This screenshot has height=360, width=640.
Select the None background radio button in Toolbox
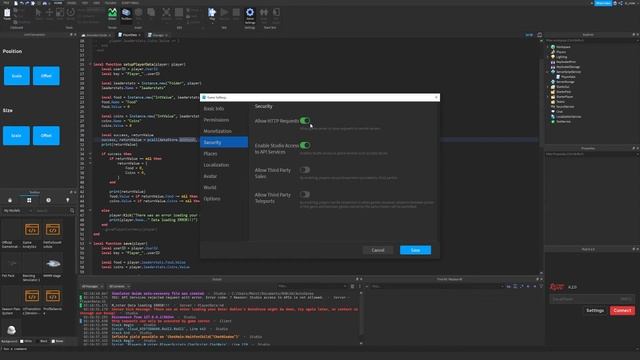(x=53, y=341)
